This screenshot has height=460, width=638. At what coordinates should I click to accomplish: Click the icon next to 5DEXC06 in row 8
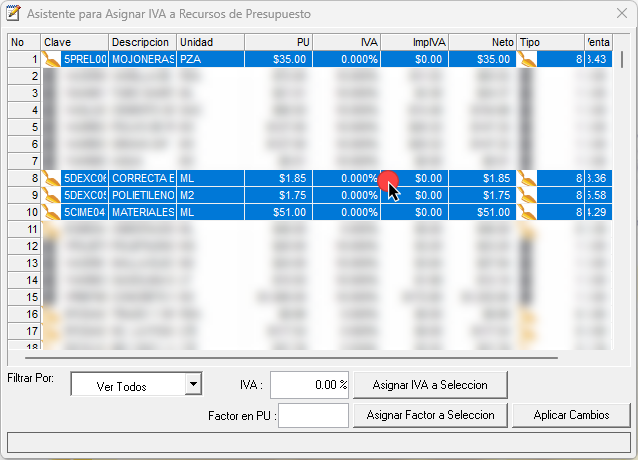click(52, 178)
